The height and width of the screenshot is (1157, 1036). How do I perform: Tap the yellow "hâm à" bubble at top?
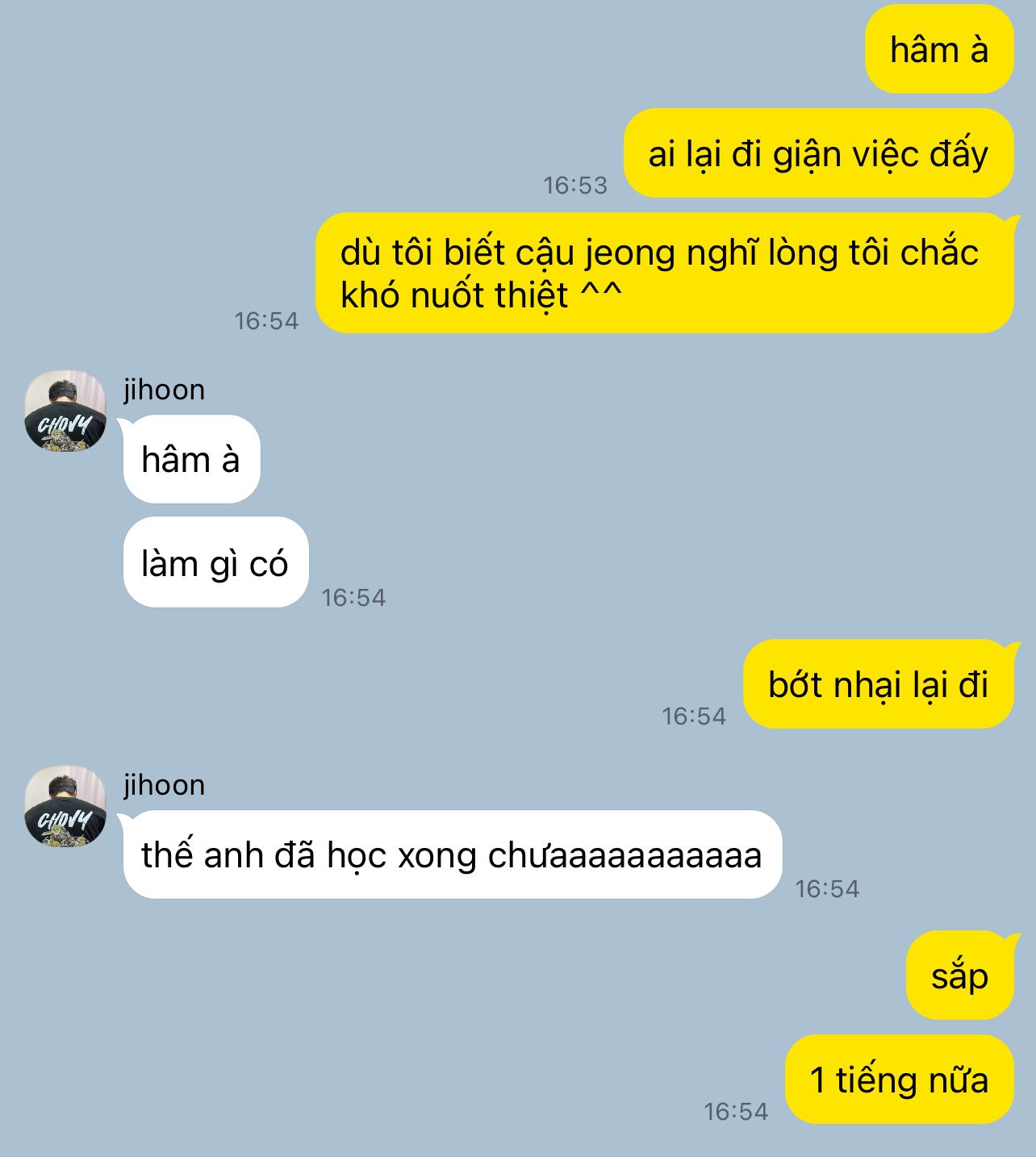[x=939, y=49]
